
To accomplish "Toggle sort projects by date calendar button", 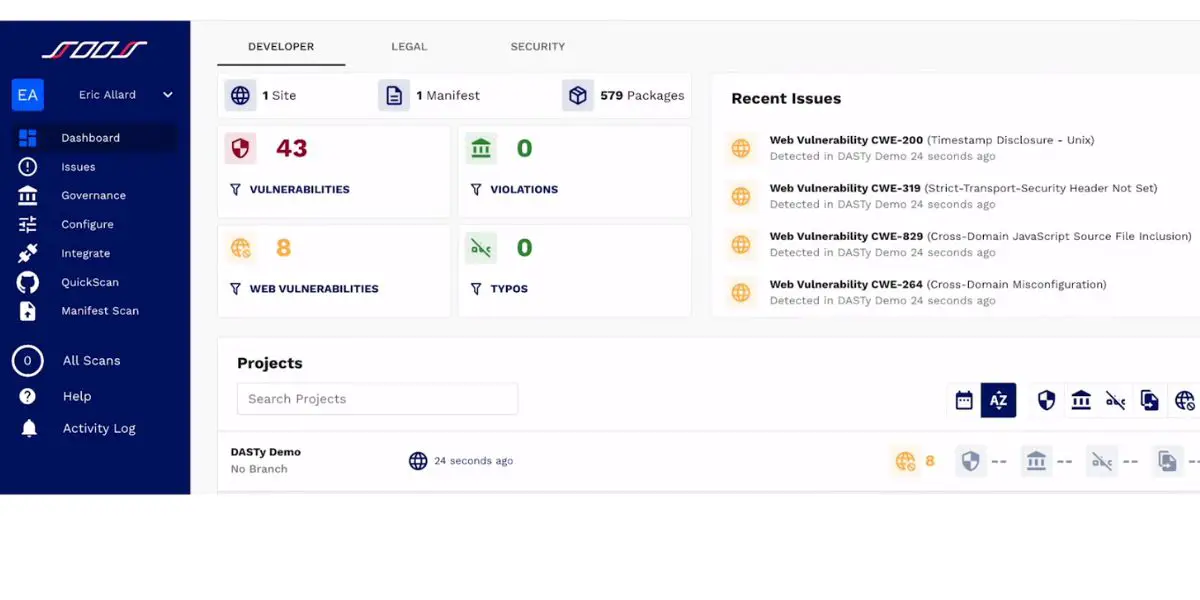I will click(x=964, y=400).
